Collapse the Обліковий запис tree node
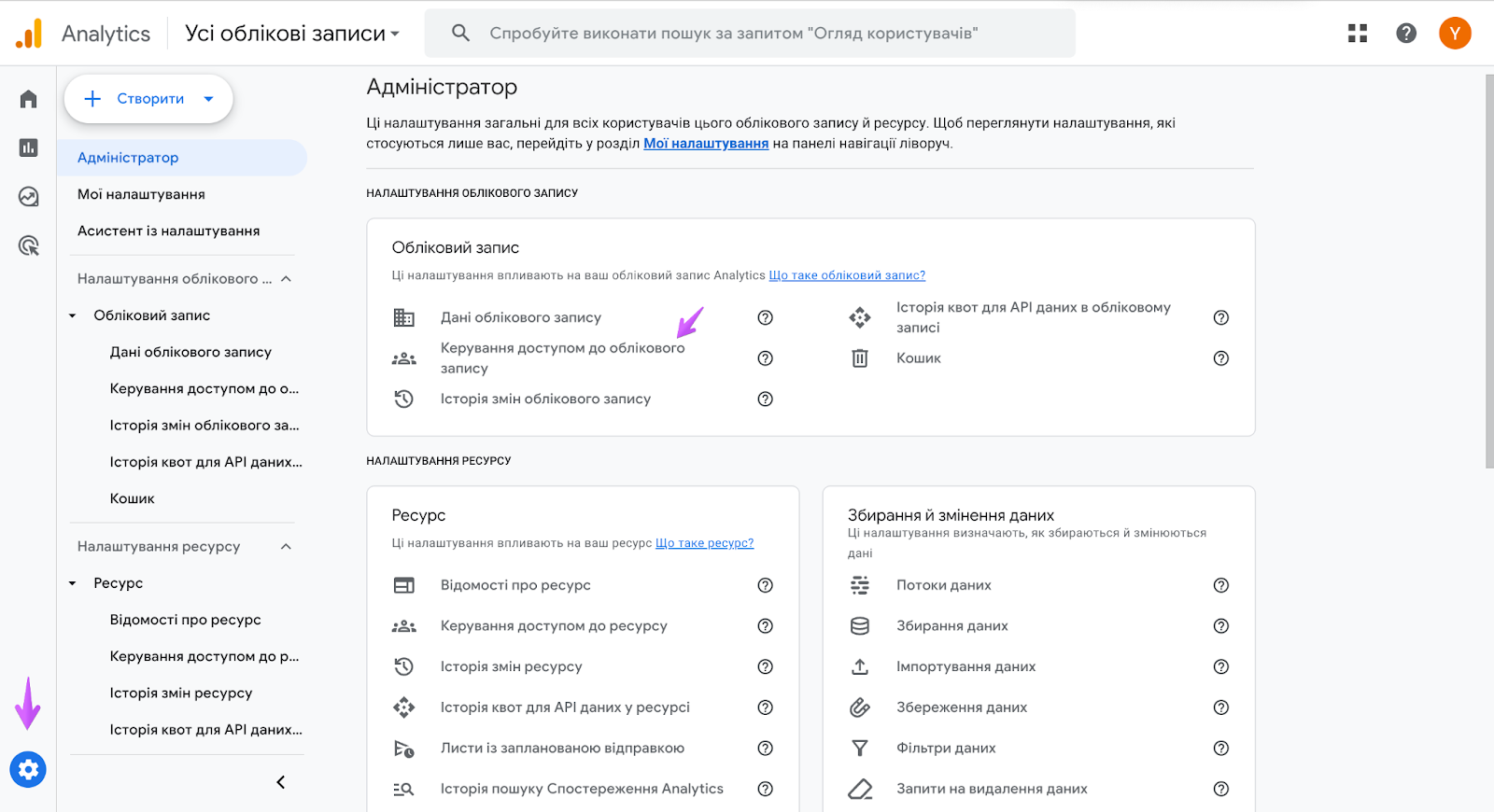1494x812 pixels. [72, 315]
